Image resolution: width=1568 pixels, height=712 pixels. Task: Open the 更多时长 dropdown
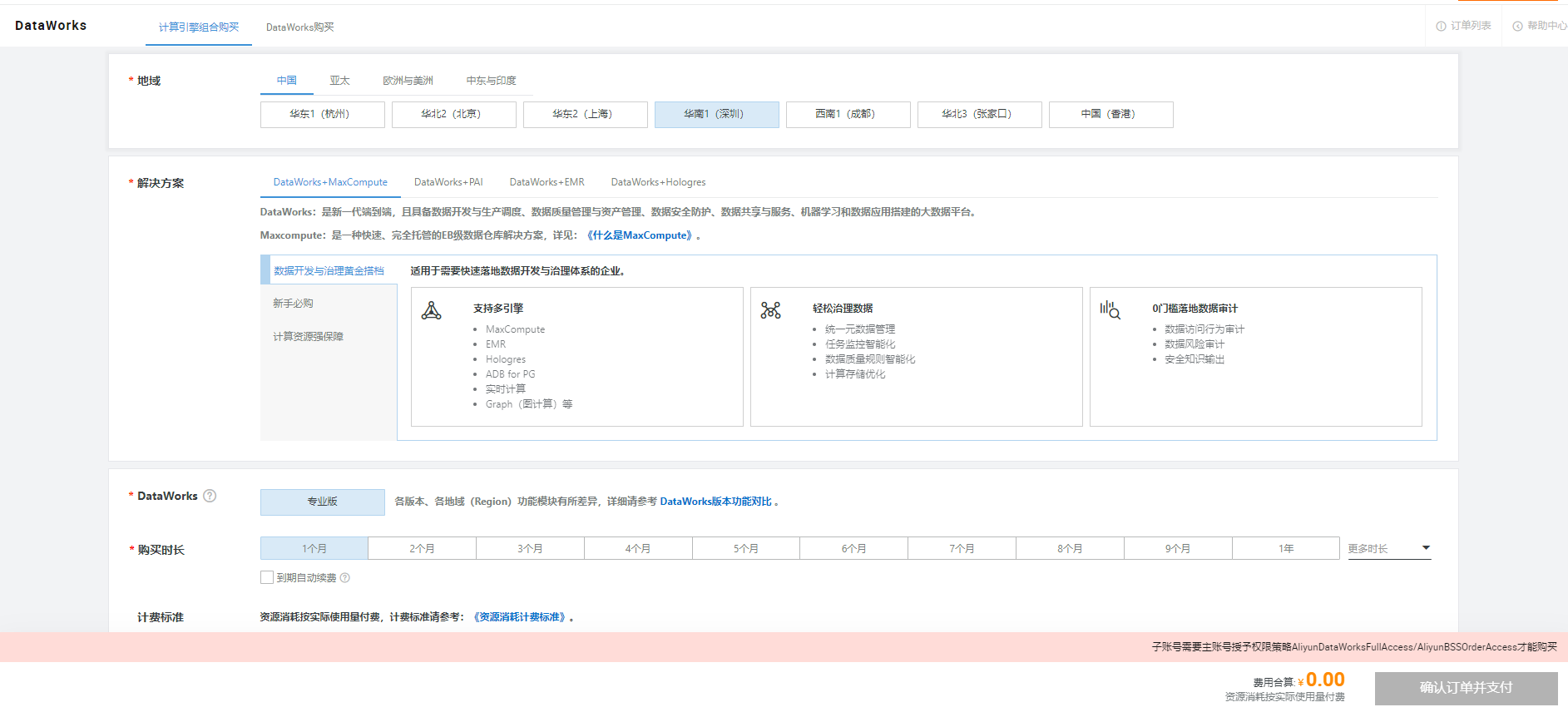(1389, 549)
